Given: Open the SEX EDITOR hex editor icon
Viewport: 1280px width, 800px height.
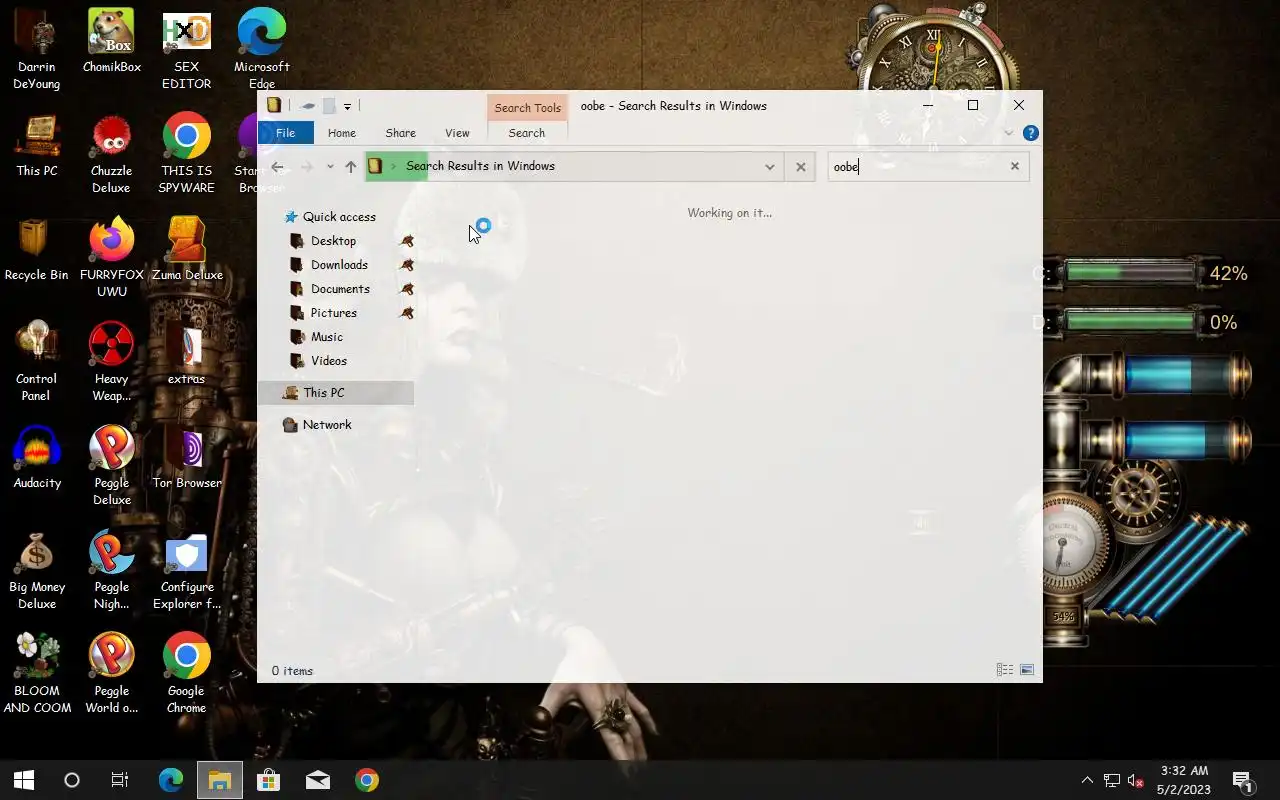Looking at the screenshot, I should click(187, 50).
